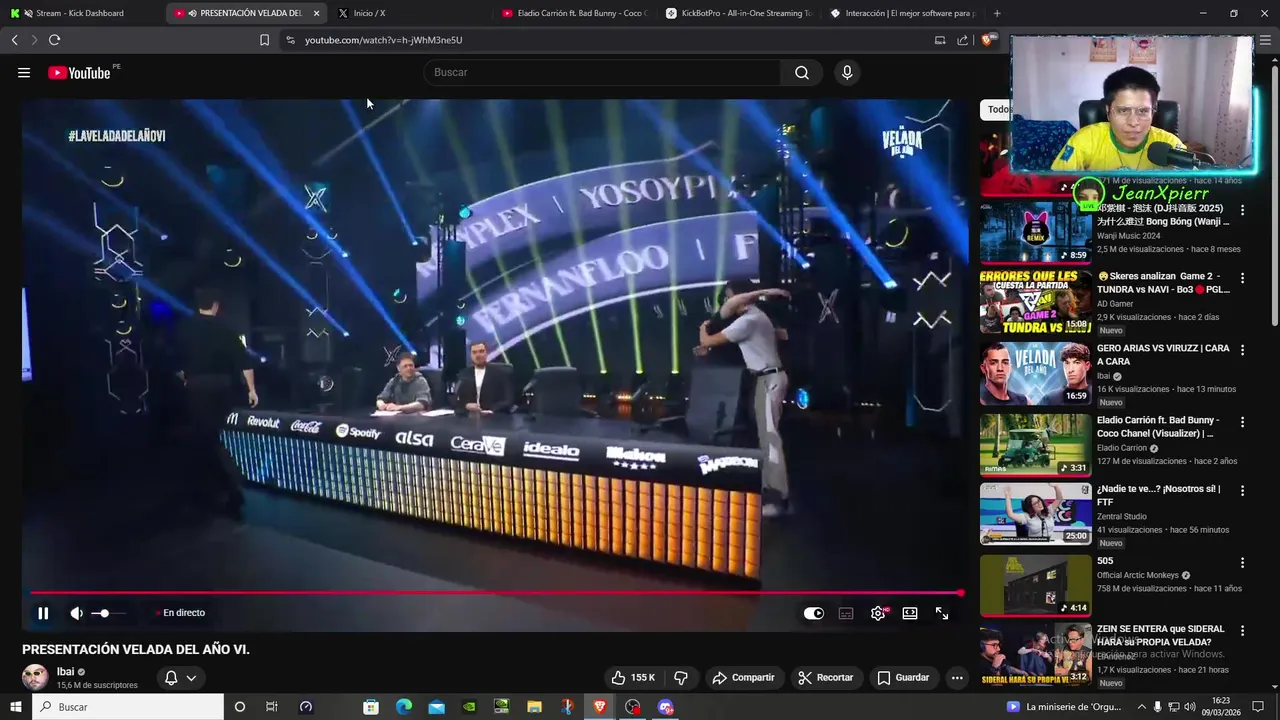The image size is (1280, 720).
Task: Open Coco Chanel Visualizer thumbnail
Action: (1036, 445)
